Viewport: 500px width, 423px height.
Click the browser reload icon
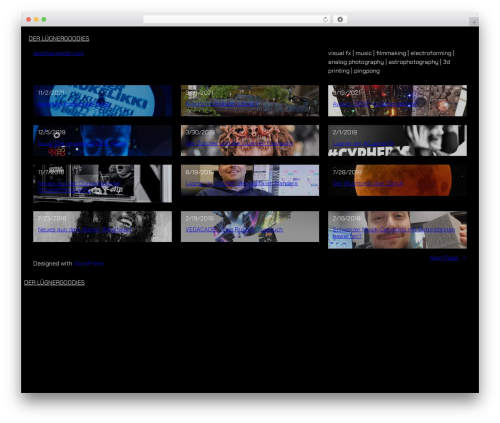pyautogui.click(x=325, y=19)
